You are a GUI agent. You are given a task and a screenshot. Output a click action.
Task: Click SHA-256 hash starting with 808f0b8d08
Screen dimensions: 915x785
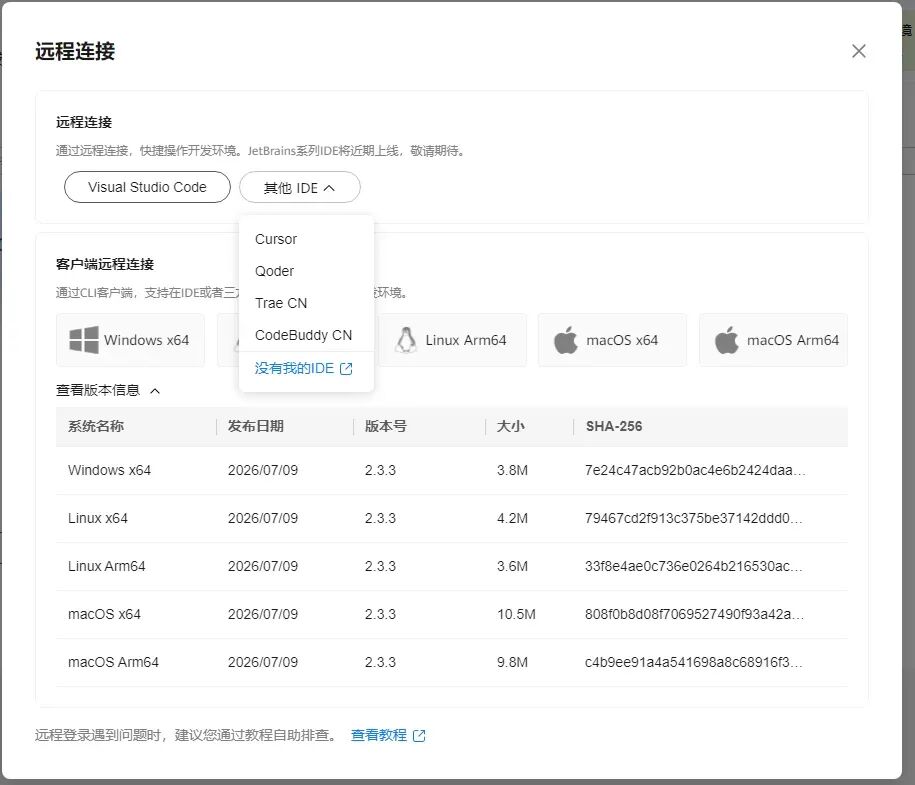[694, 614]
